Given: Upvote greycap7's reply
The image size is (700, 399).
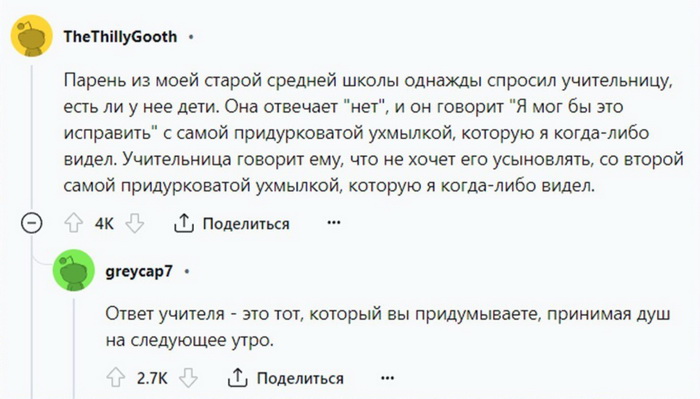Looking at the screenshot, I should pos(116,378).
